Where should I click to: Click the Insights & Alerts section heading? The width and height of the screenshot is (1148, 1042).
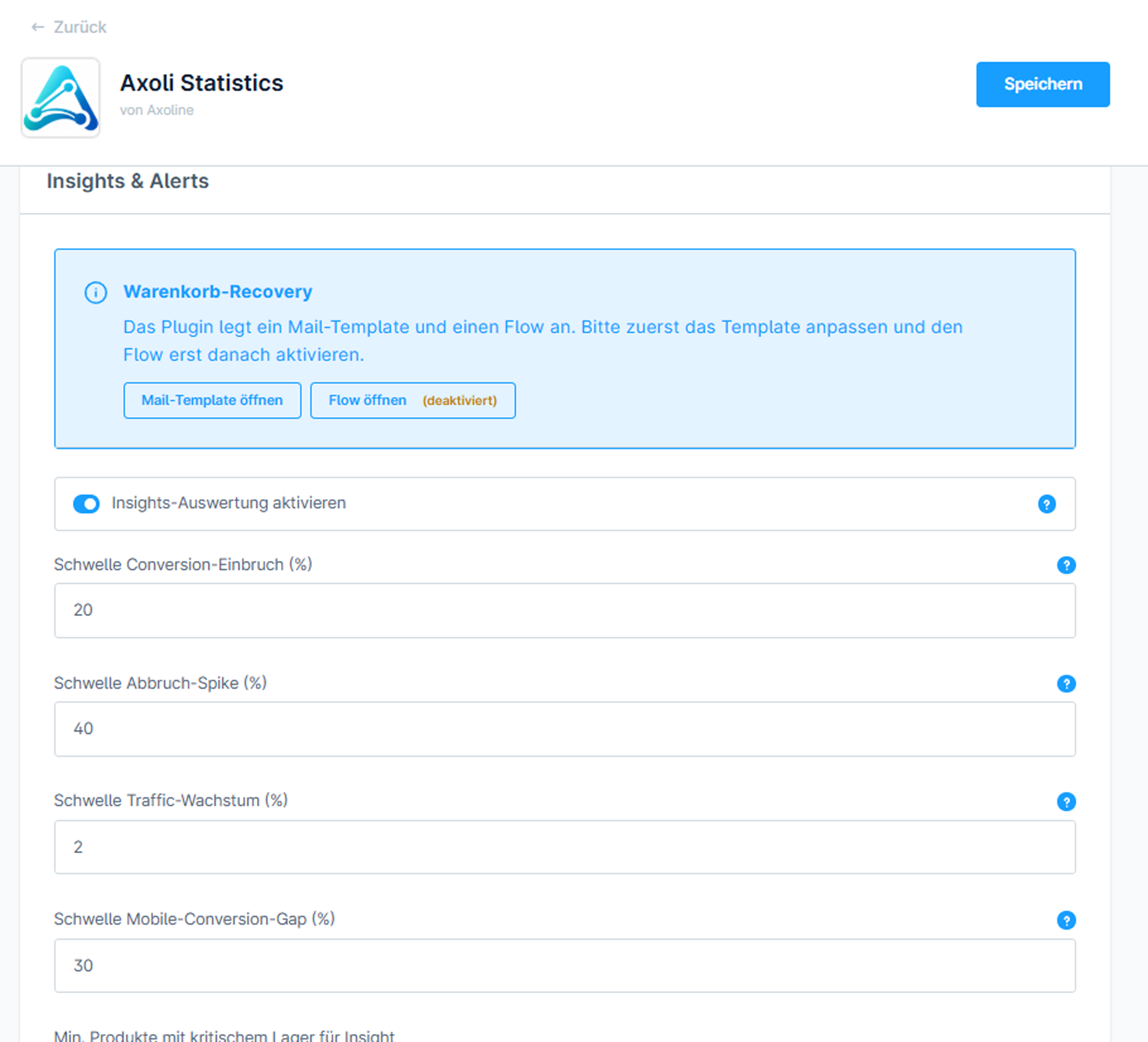pos(128,181)
